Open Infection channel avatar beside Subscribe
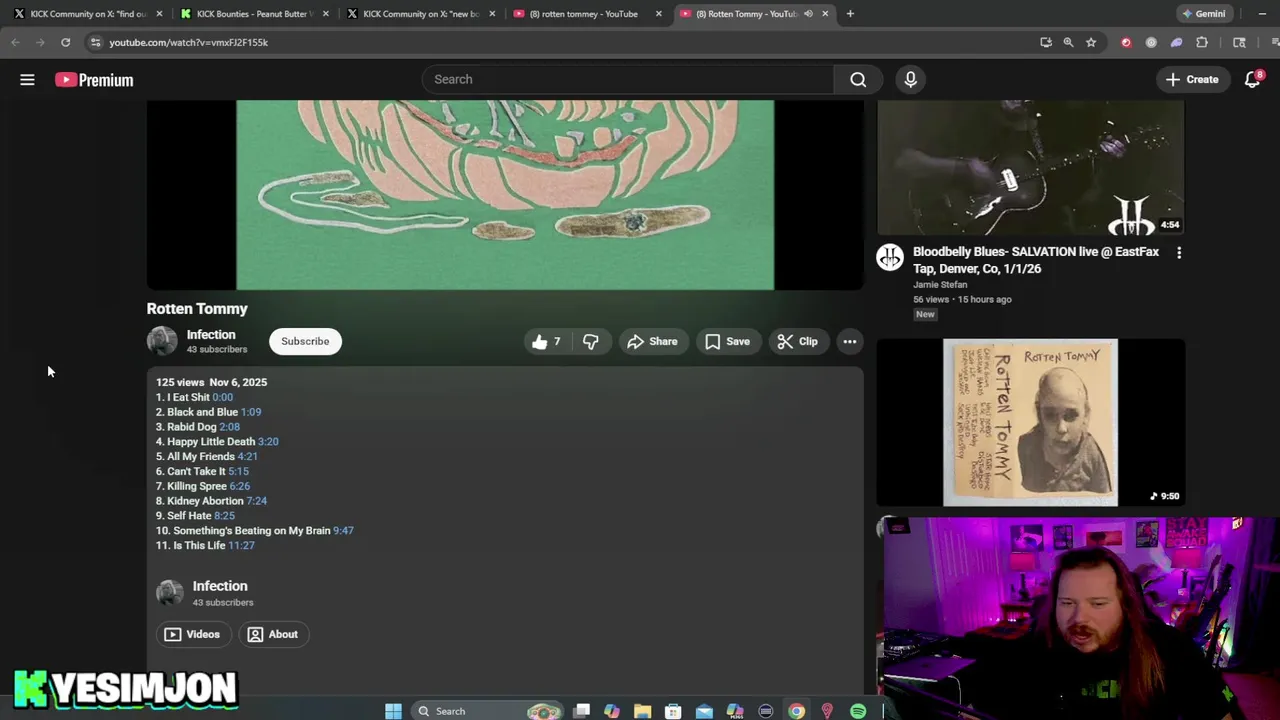1280x720 pixels. [162, 341]
